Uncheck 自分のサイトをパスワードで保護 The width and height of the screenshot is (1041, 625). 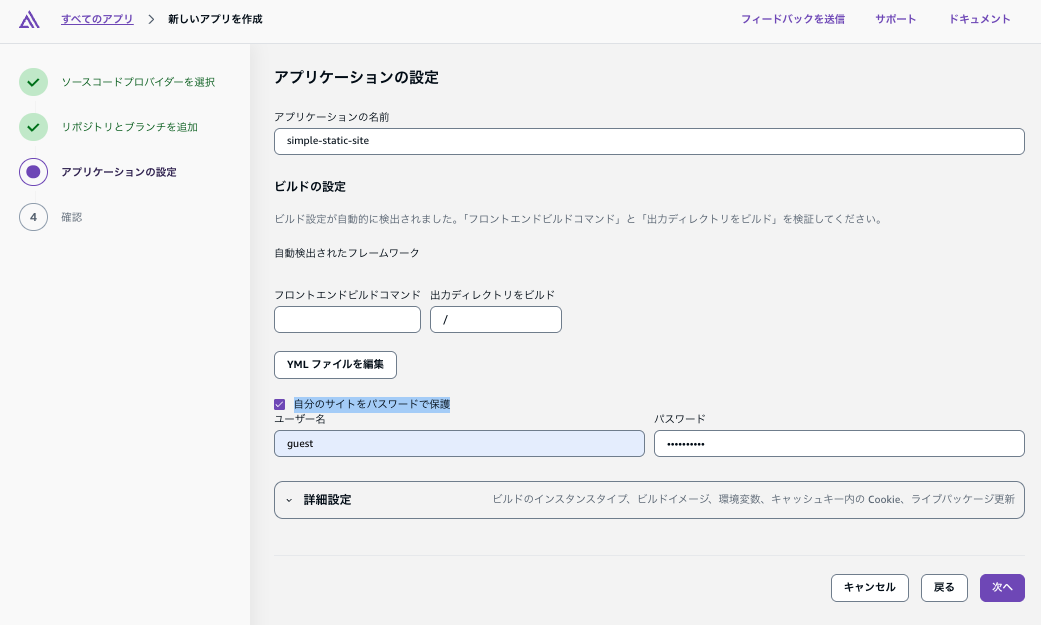pyautogui.click(x=280, y=404)
